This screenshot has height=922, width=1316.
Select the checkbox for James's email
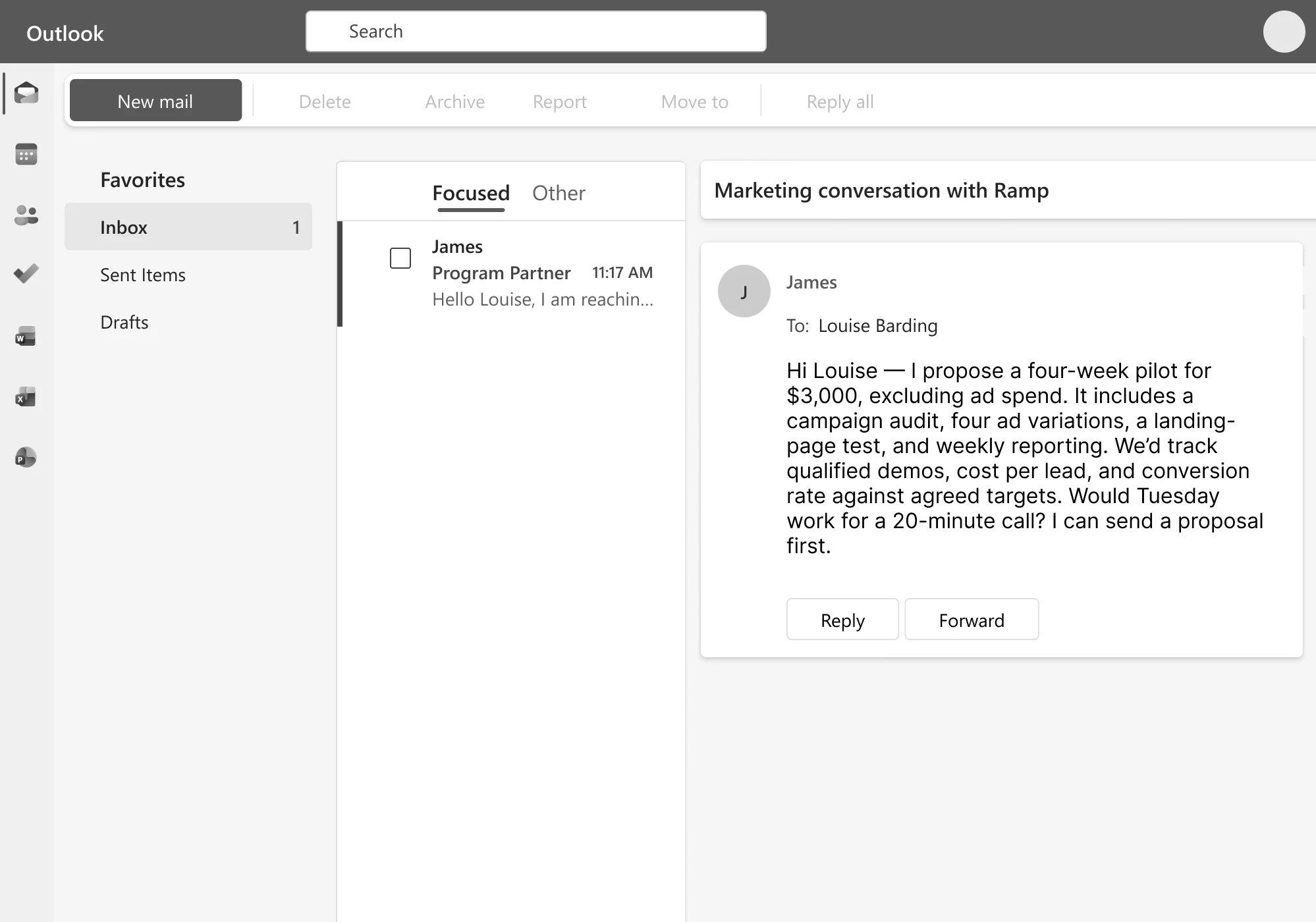(x=400, y=258)
